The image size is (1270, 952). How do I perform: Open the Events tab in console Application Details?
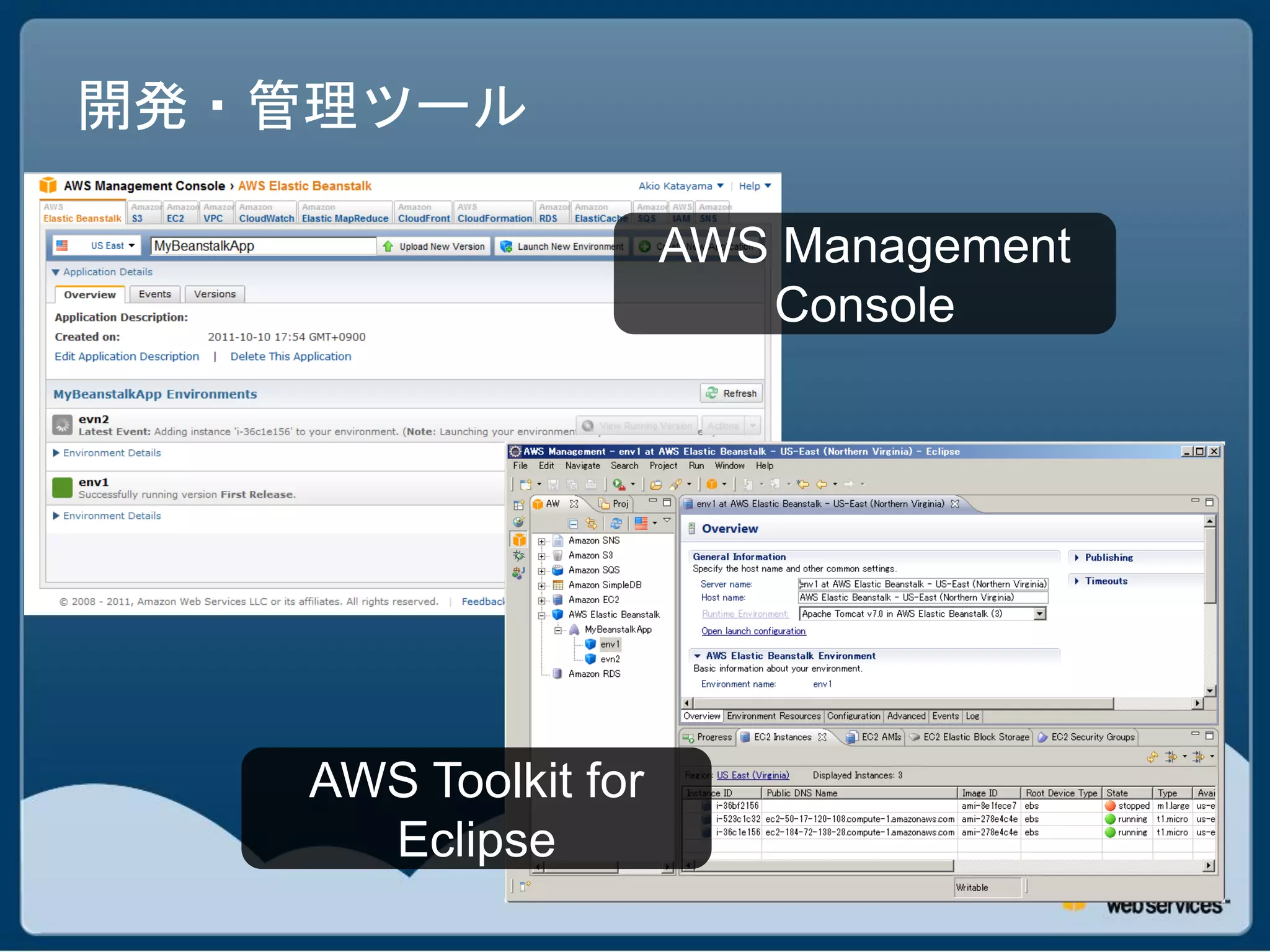(155, 294)
